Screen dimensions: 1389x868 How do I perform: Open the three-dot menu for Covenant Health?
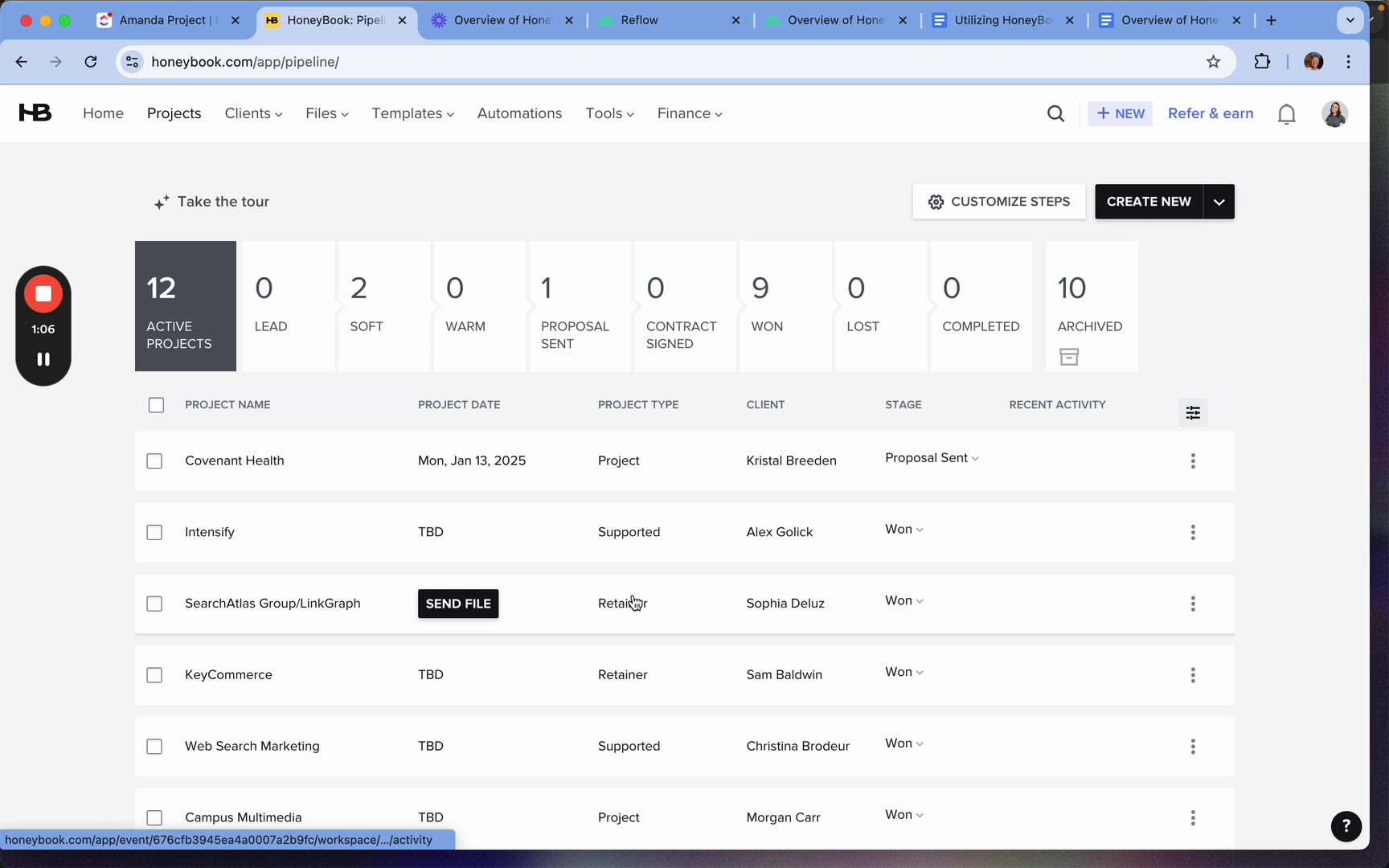[x=1193, y=461]
